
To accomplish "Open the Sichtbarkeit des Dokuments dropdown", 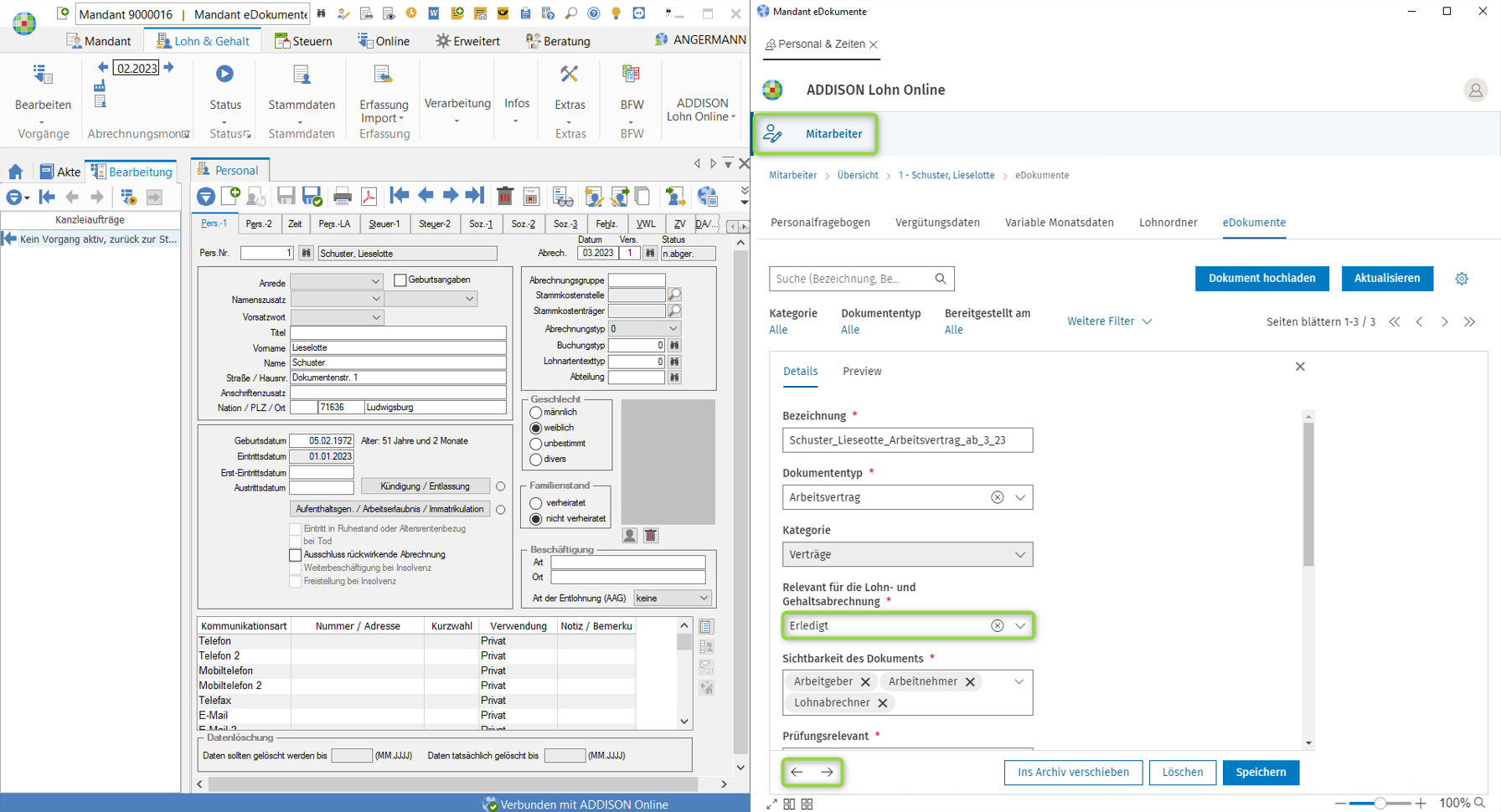I will (1019, 681).
